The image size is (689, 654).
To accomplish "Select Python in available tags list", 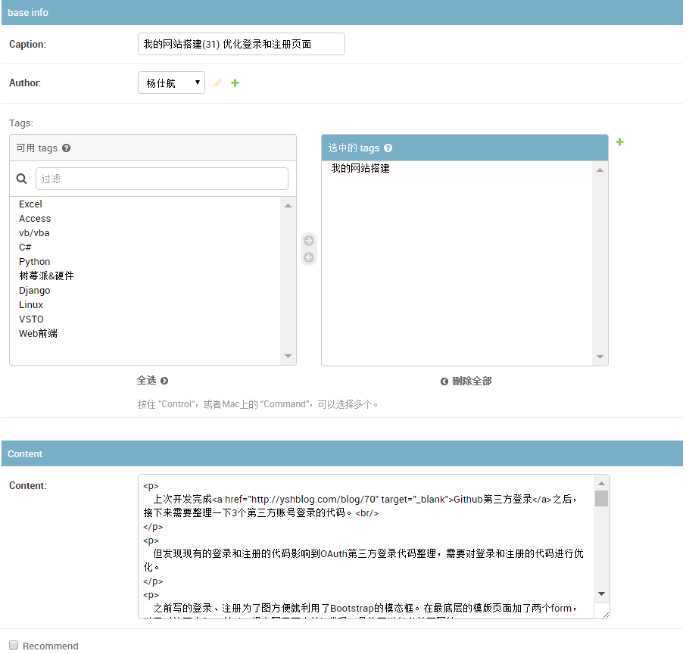I will point(34,262).
